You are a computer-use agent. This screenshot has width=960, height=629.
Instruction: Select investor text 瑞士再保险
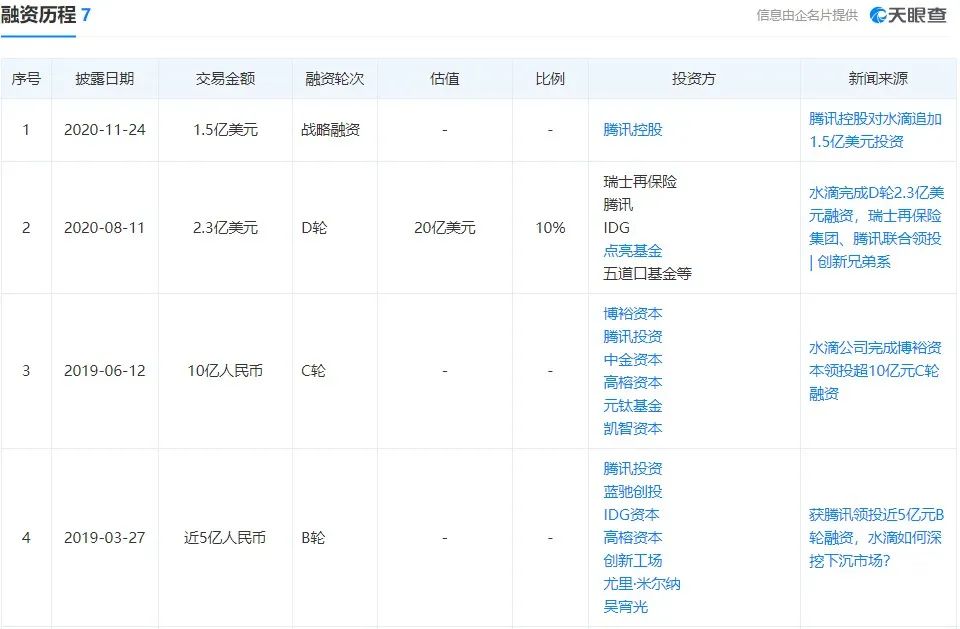point(640,182)
